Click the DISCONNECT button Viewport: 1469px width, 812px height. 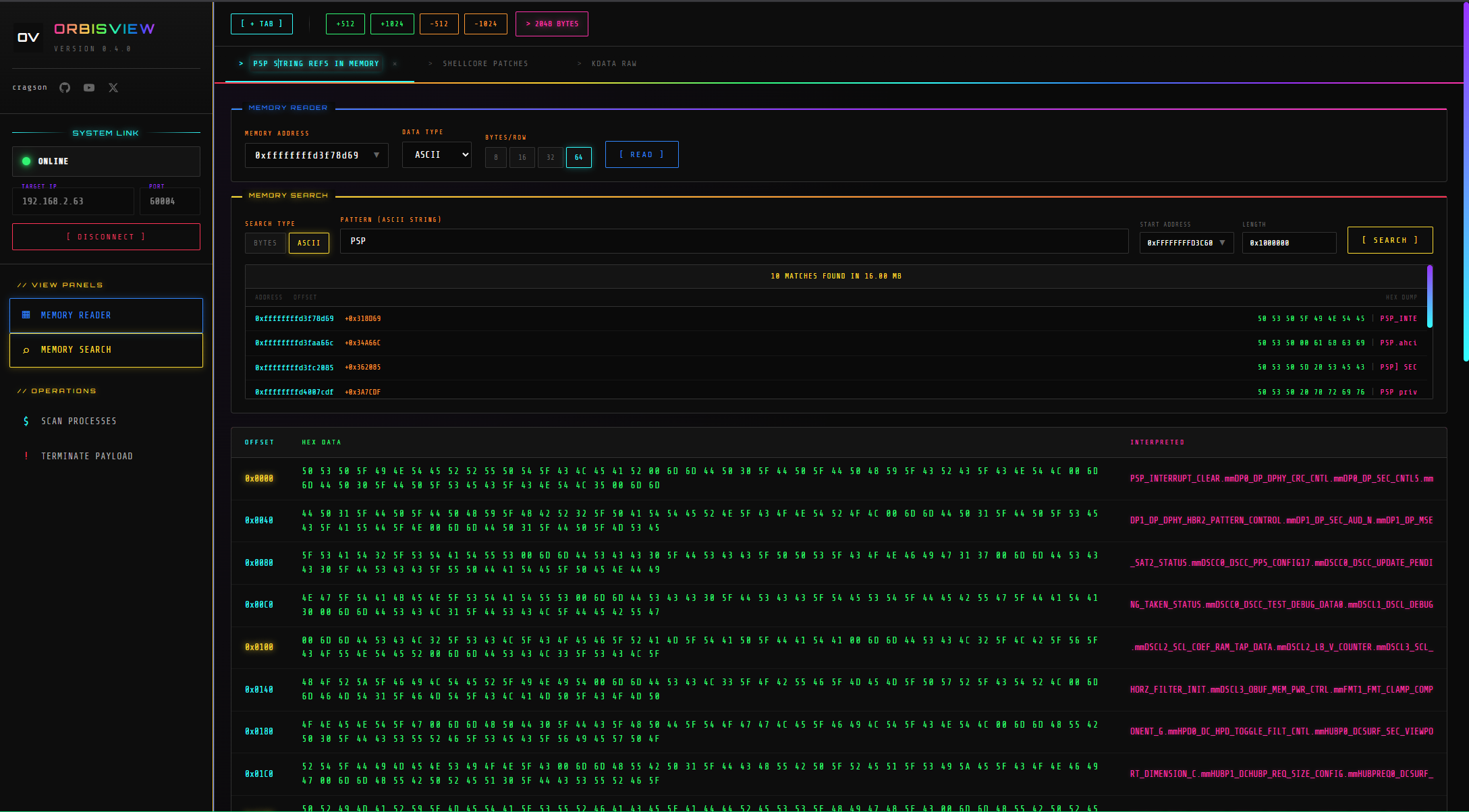click(106, 237)
